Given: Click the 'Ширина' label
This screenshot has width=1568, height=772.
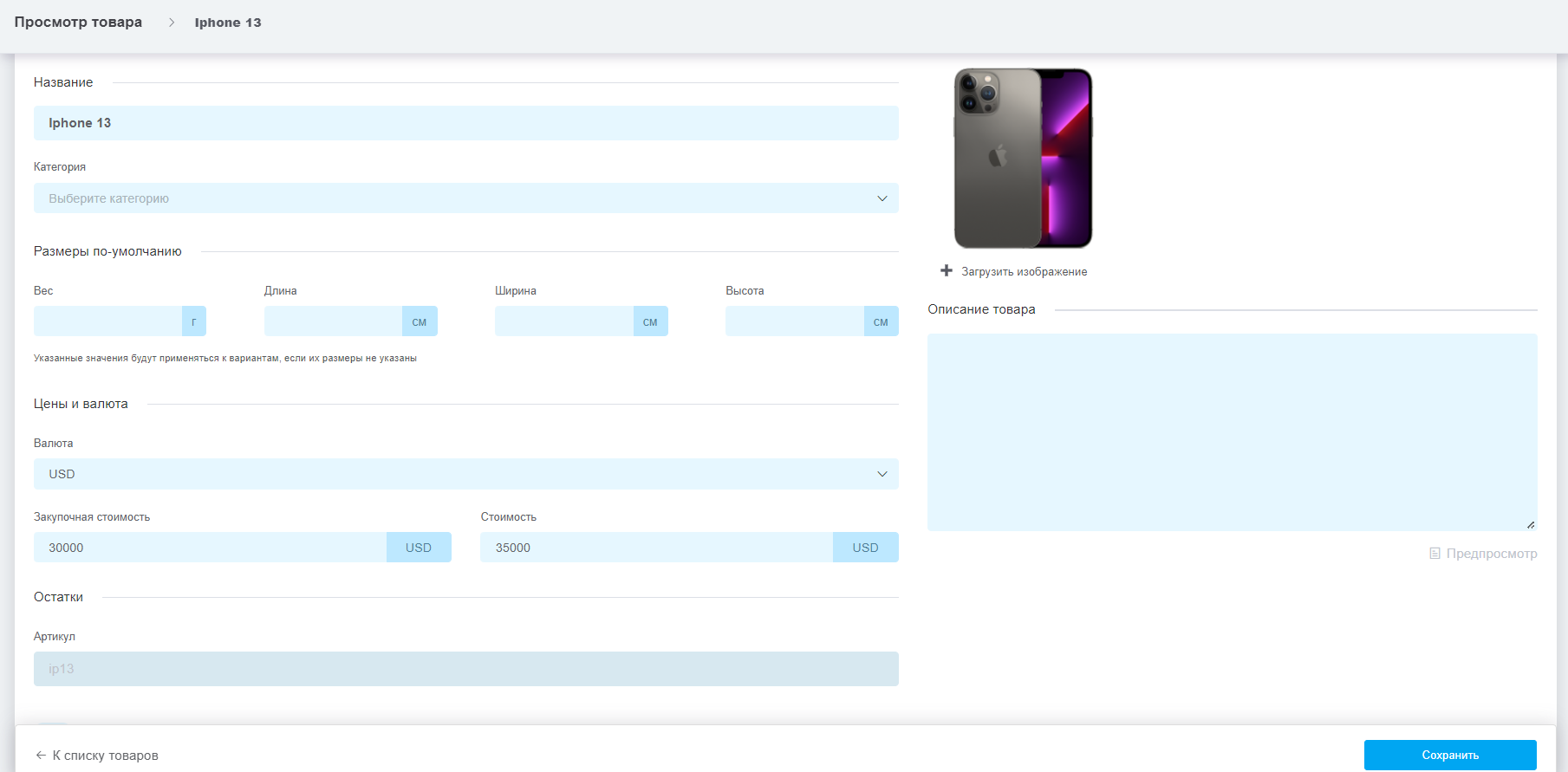Looking at the screenshot, I should [516, 291].
